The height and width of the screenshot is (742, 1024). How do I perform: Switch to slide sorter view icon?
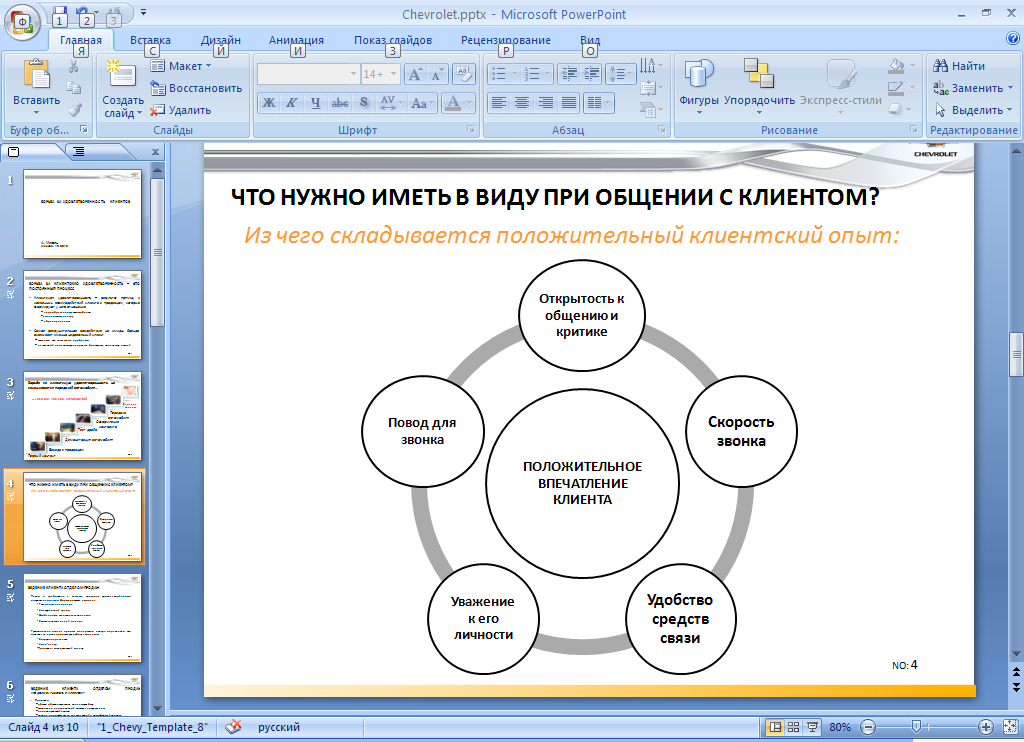coord(793,727)
